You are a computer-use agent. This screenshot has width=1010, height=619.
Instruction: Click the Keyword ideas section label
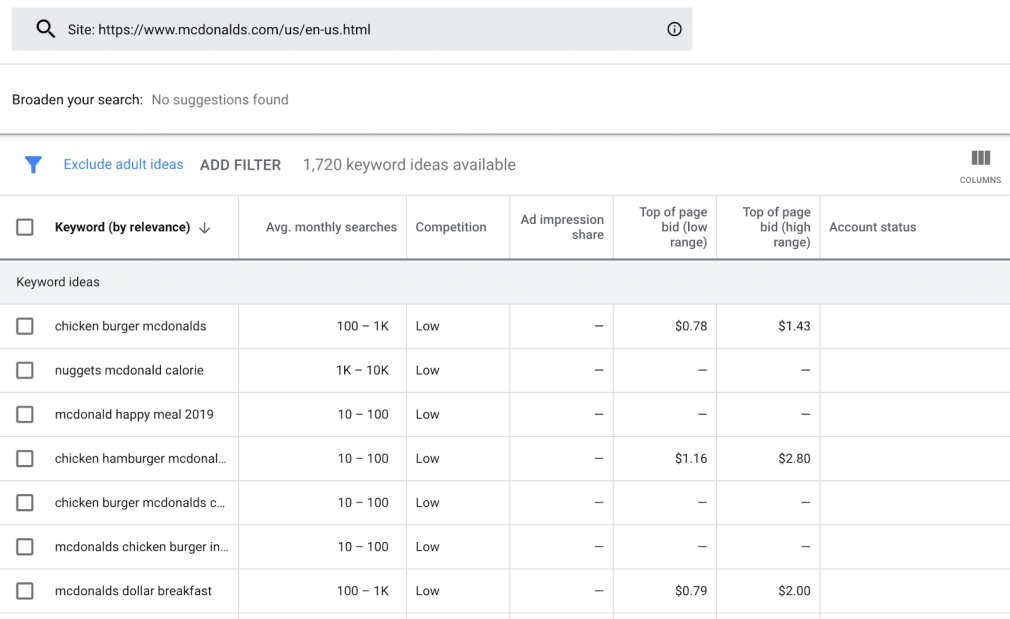pyautogui.click(x=58, y=282)
